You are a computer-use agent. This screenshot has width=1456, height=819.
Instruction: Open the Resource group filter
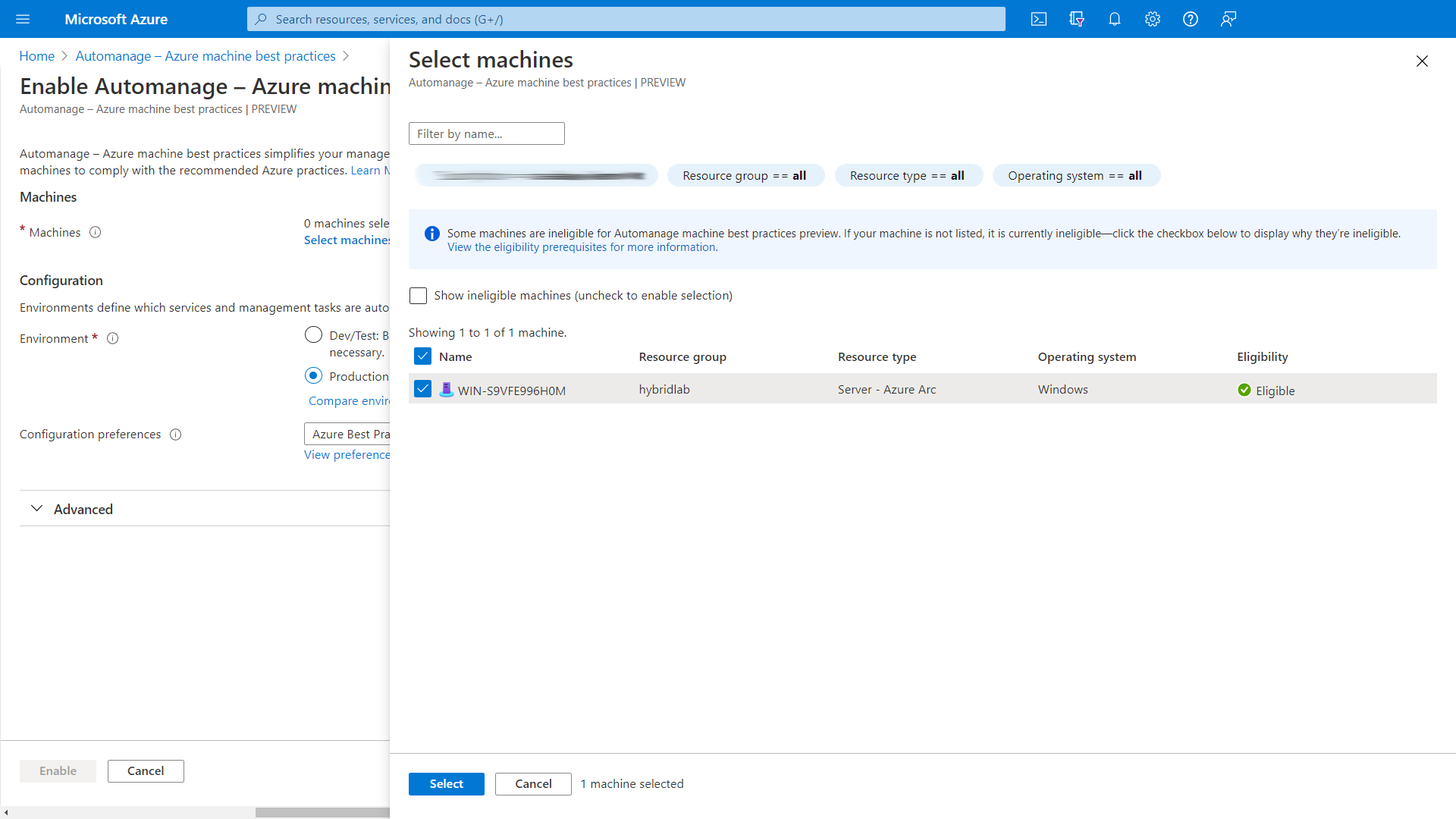[x=745, y=175]
